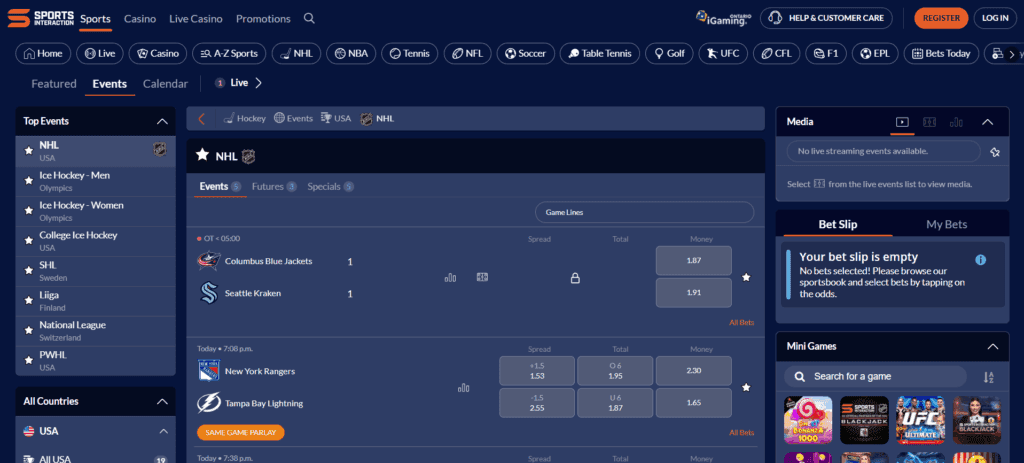This screenshot has height=463, width=1024.
Task: Click the bet slip info icon
Action: [x=980, y=260]
